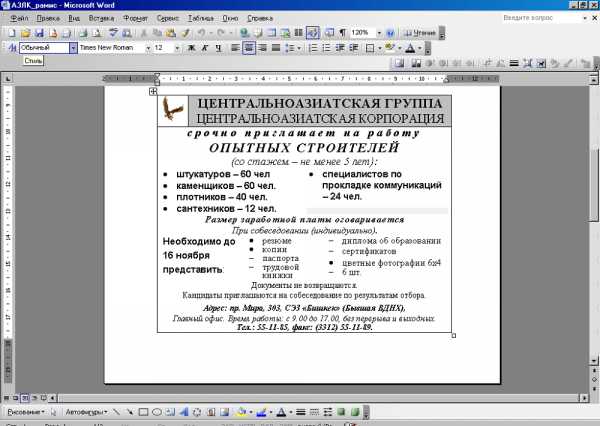The image size is (600, 426).
Task: Toggle the Drawing toolbar button
Action: (x=313, y=33)
